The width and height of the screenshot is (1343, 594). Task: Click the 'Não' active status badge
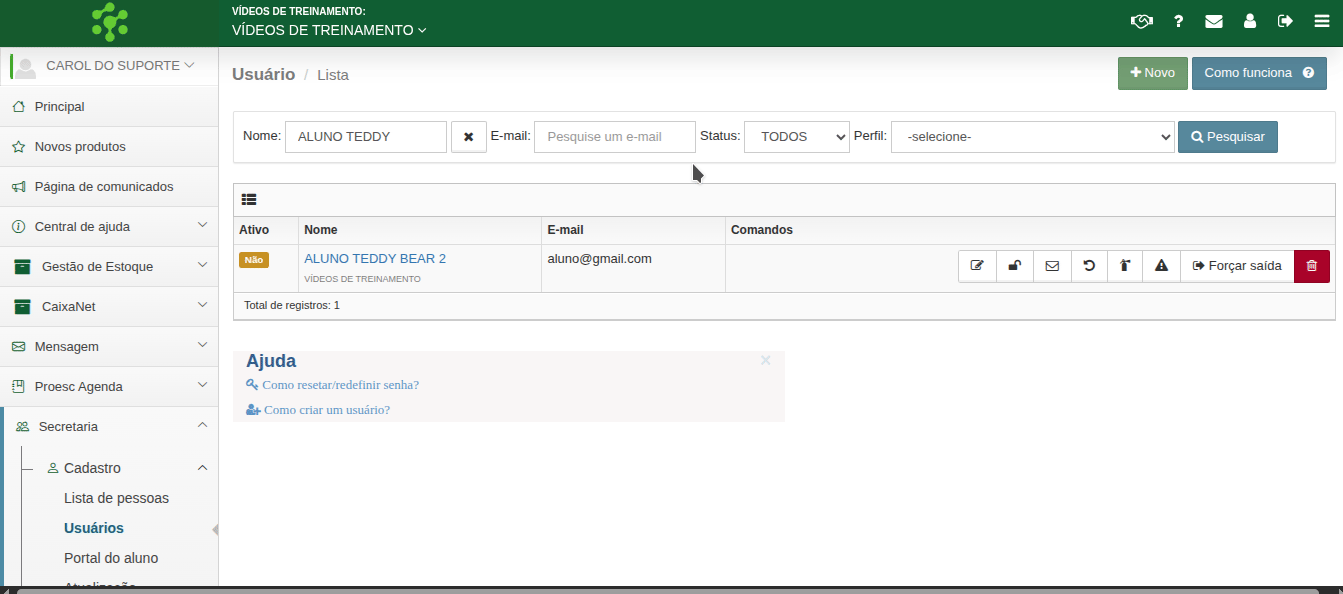(x=254, y=260)
